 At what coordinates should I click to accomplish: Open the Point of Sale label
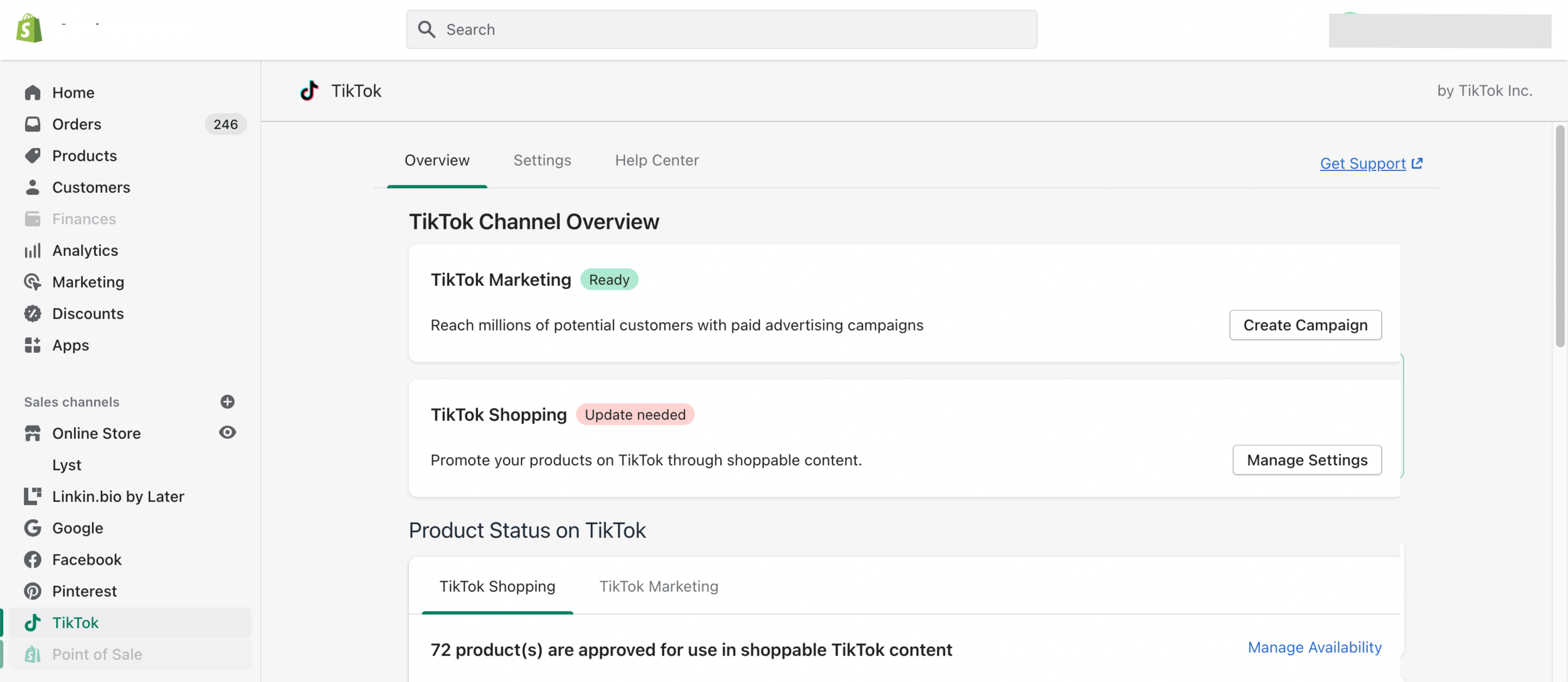coord(97,654)
